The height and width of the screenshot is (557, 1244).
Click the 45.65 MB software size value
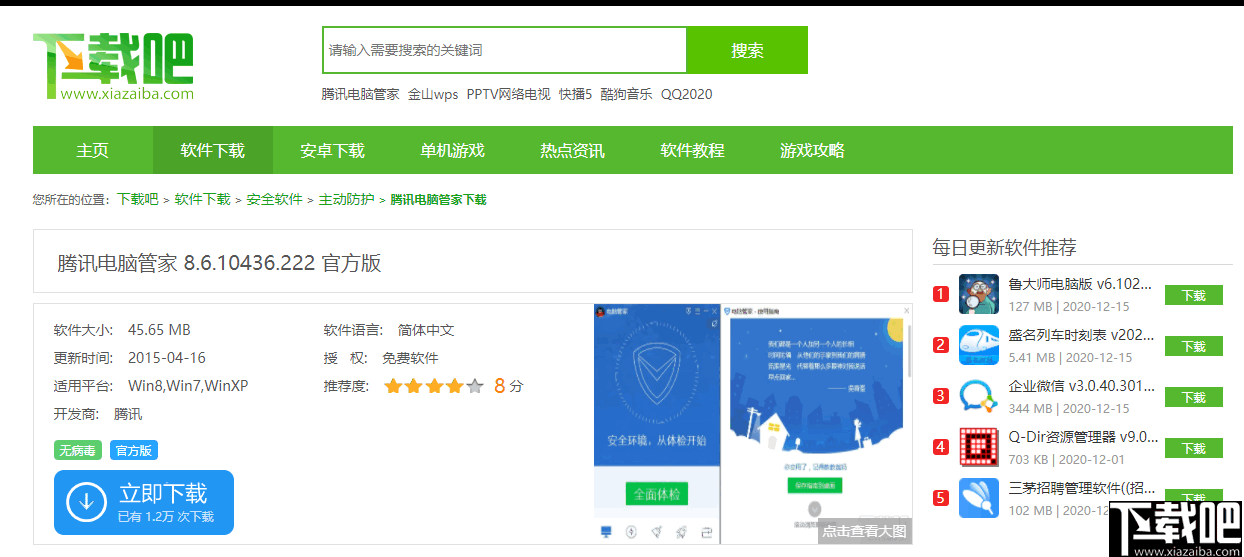[x=159, y=330]
